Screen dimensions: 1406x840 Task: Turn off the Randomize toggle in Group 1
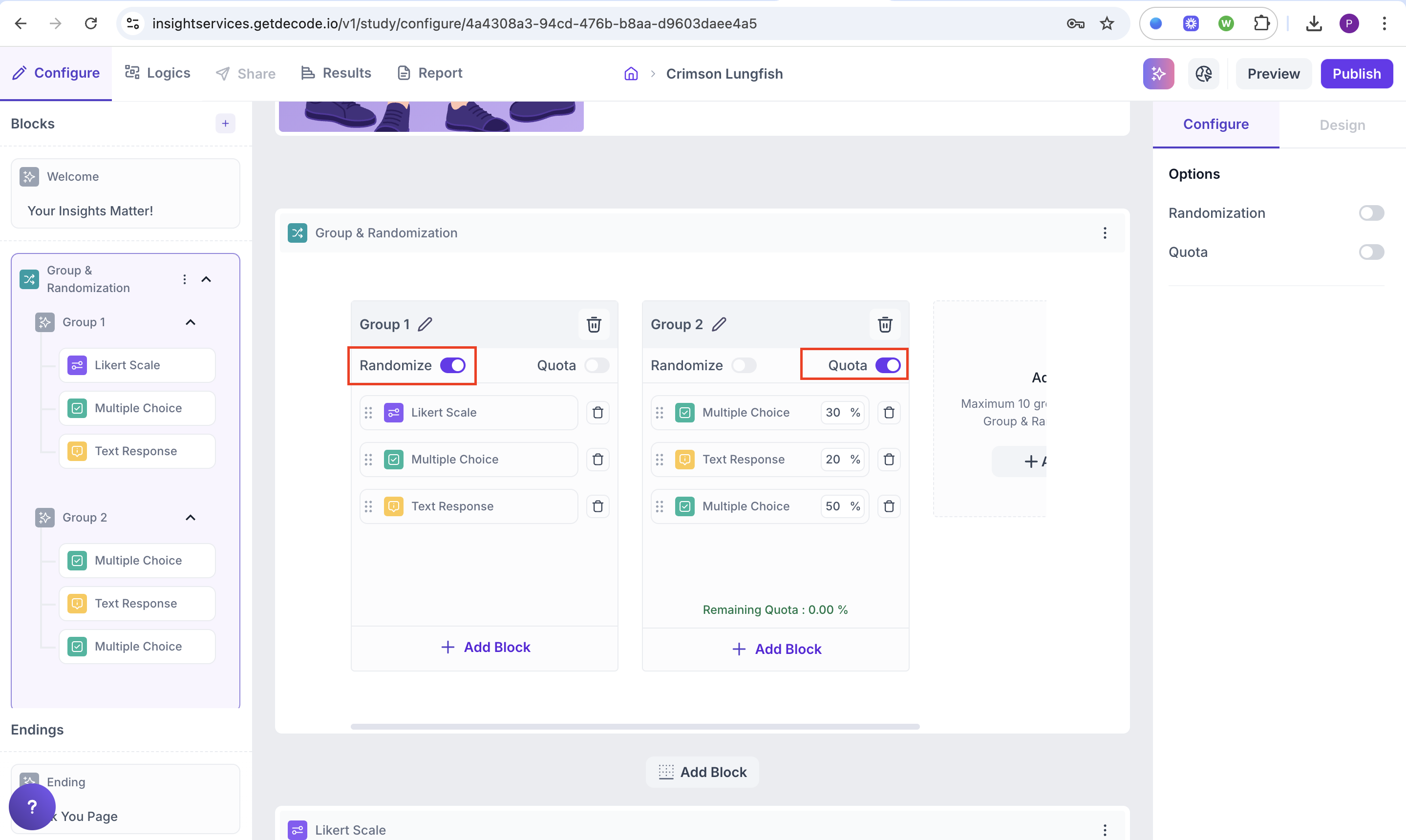click(x=452, y=366)
